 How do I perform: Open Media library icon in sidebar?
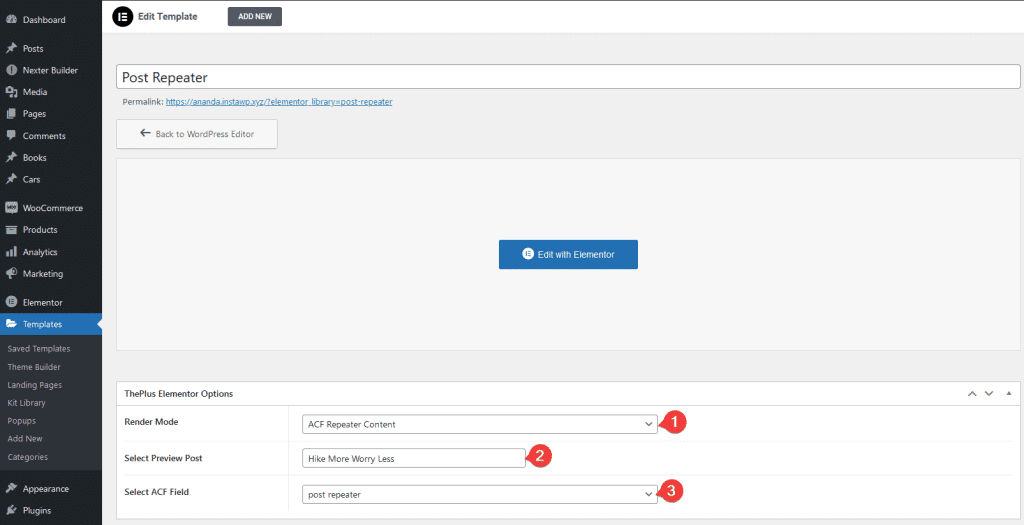pyautogui.click(x=11, y=92)
